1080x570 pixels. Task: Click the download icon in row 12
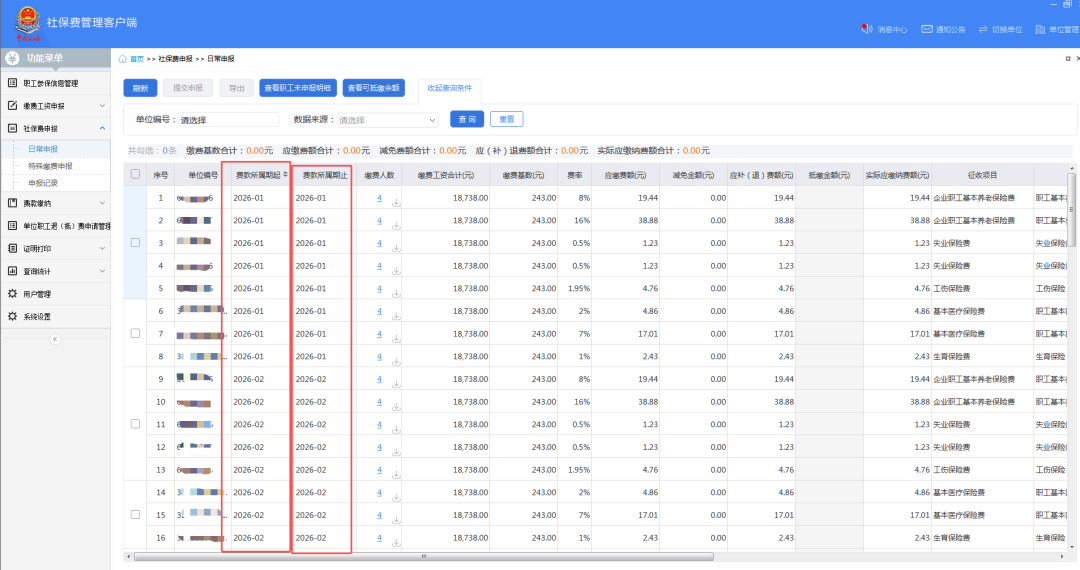pos(397,452)
